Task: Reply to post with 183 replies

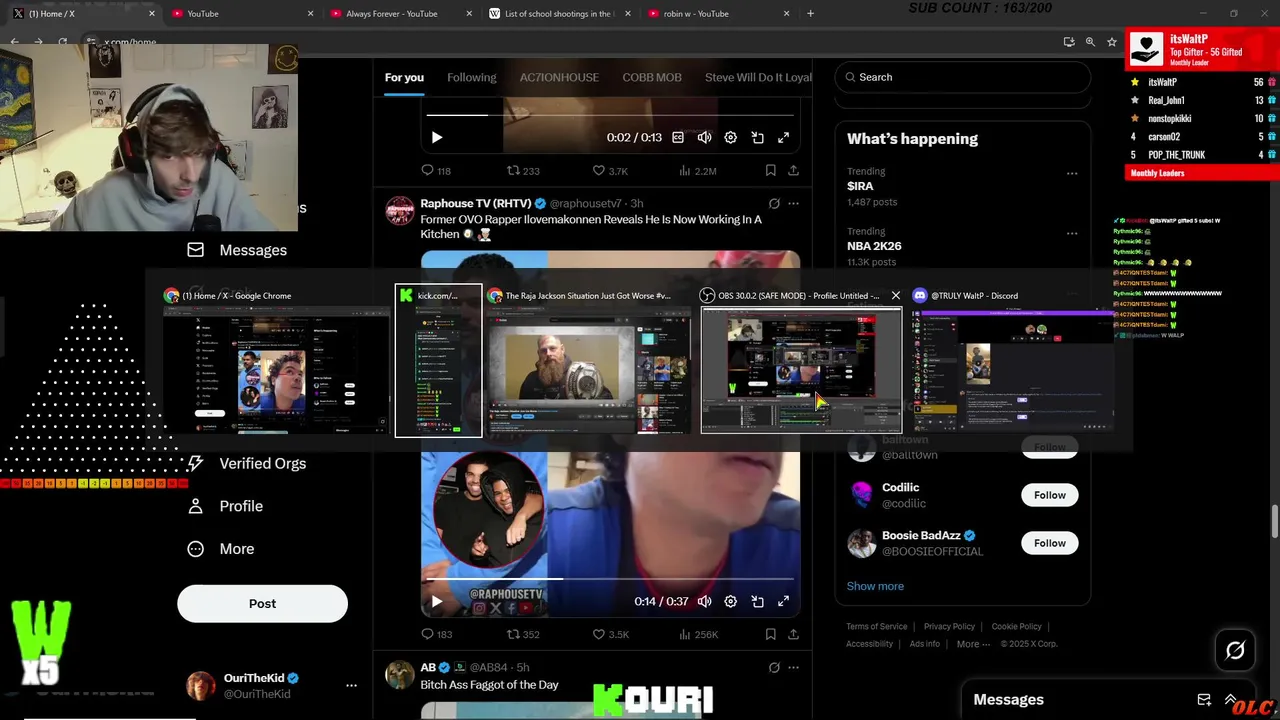Action: [x=436, y=634]
